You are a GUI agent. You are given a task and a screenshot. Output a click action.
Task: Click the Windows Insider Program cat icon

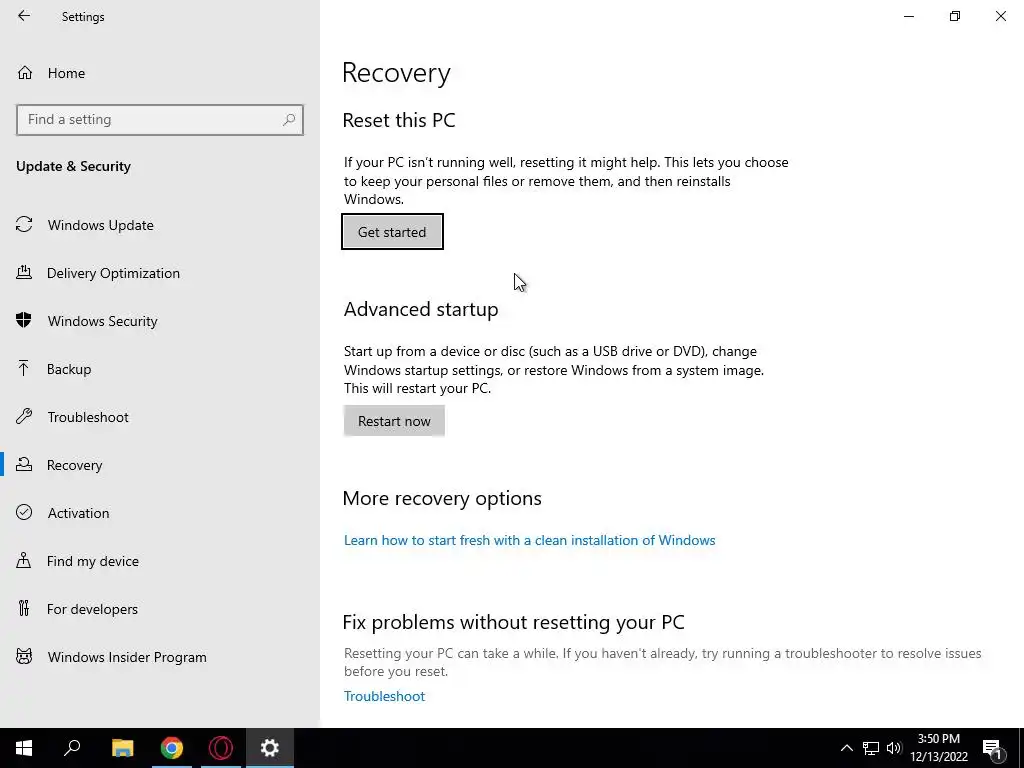[24, 656]
